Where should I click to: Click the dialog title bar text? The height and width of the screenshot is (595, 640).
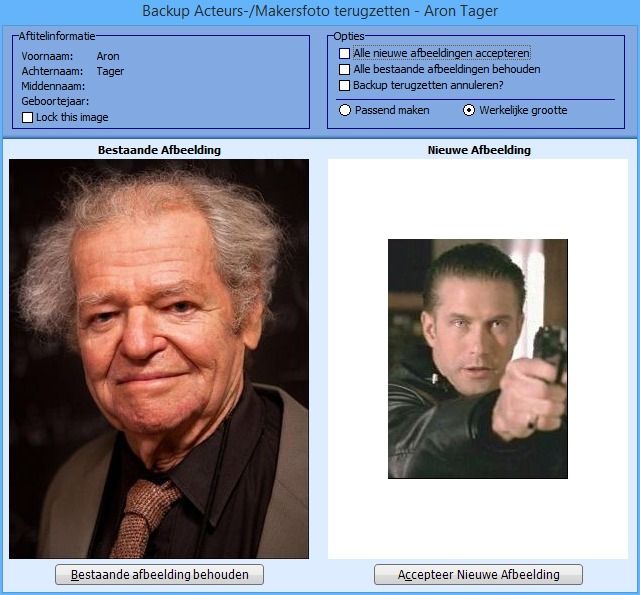pos(320,11)
